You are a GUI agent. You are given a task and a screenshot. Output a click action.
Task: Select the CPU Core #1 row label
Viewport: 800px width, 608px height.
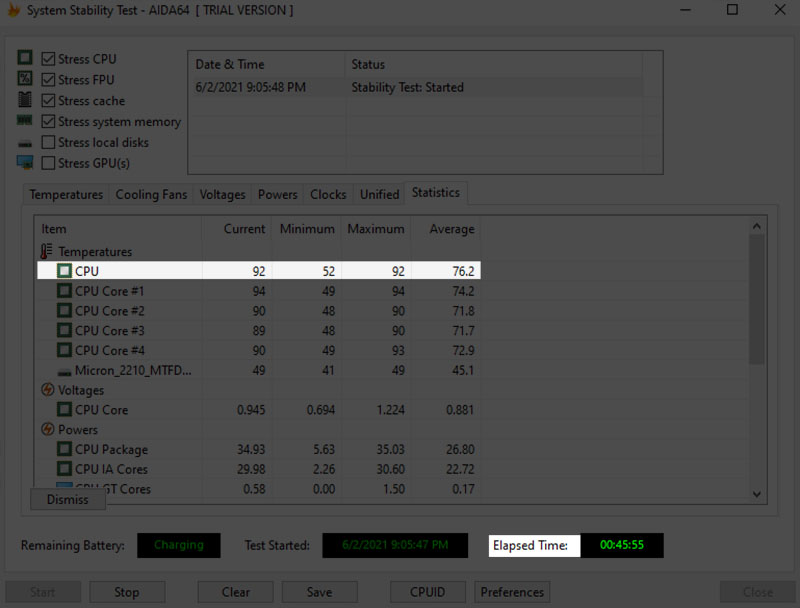coord(110,291)
